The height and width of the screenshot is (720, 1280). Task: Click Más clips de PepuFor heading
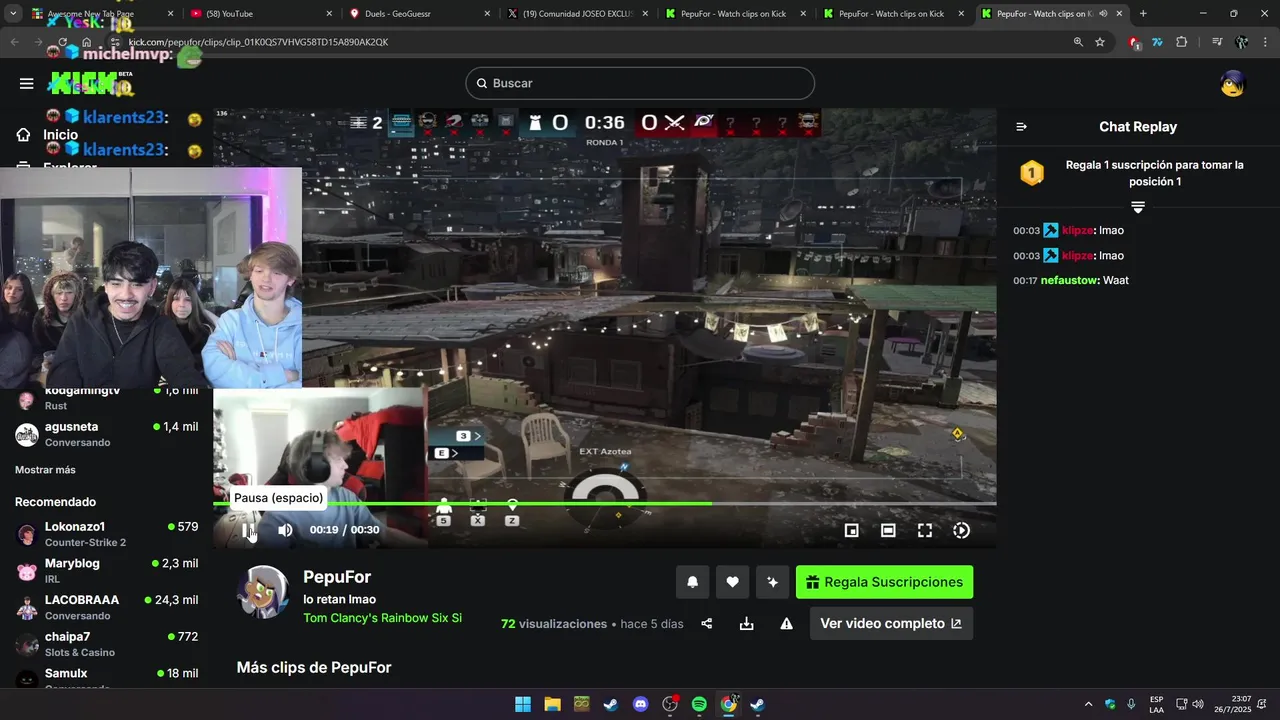[x=314, y=667]
